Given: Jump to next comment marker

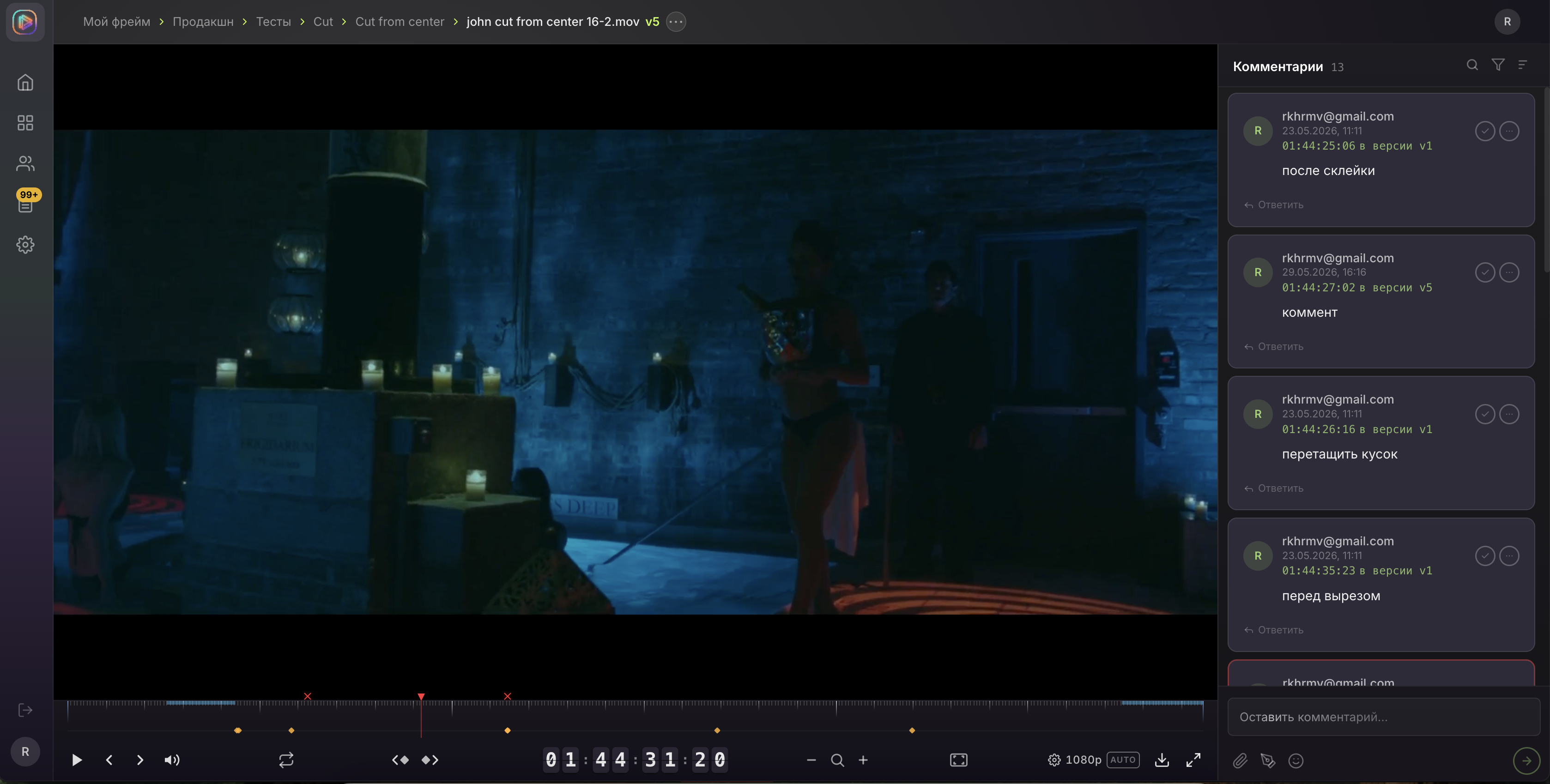Looking at the screenshot, I should click(x=430, y=760).
